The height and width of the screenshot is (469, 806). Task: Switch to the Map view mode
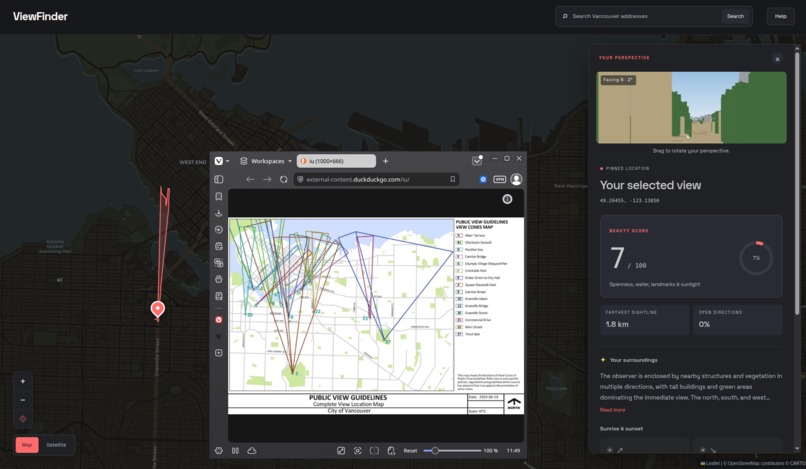27,444
